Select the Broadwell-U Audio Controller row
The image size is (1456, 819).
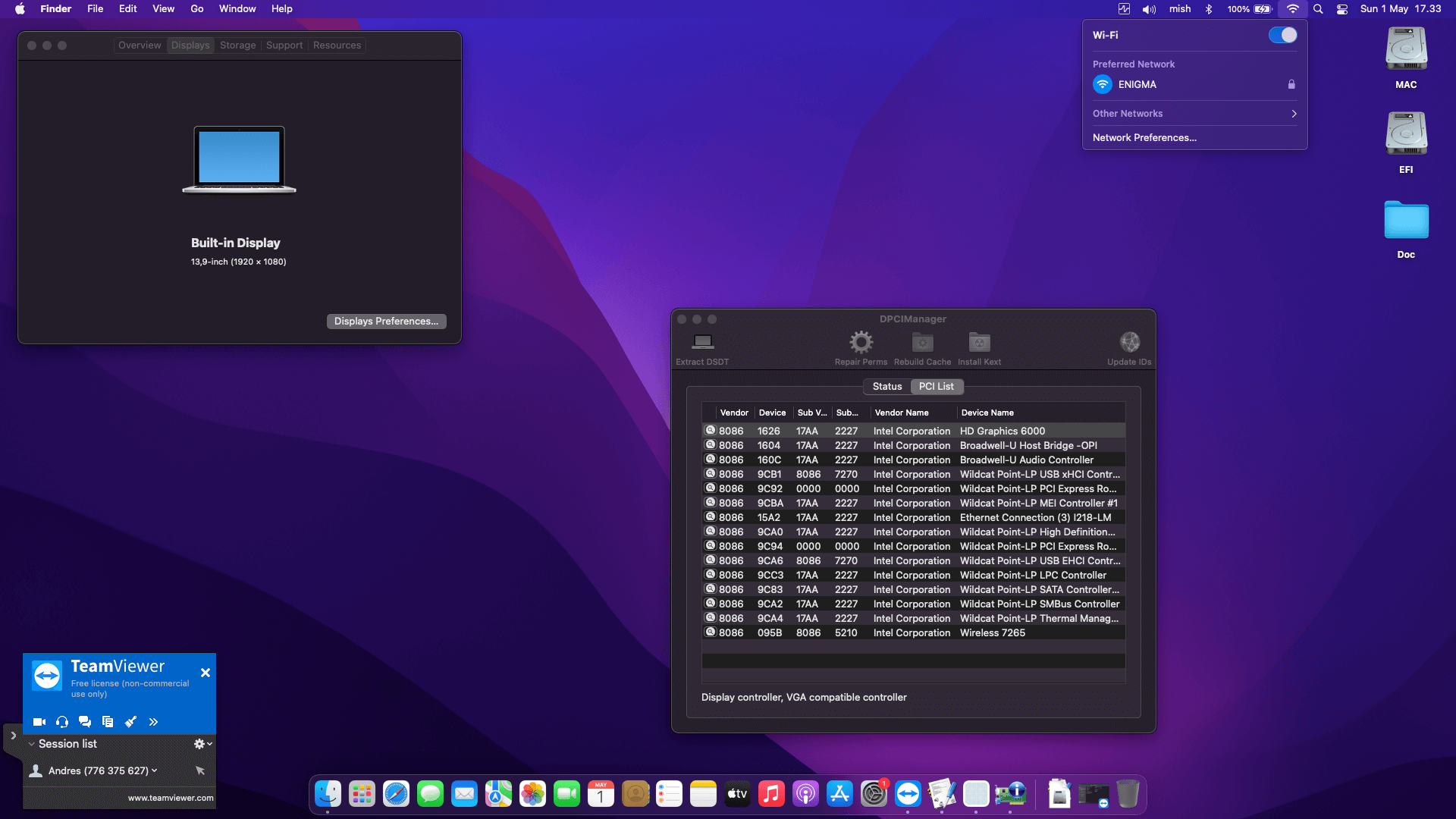[913, 460]
